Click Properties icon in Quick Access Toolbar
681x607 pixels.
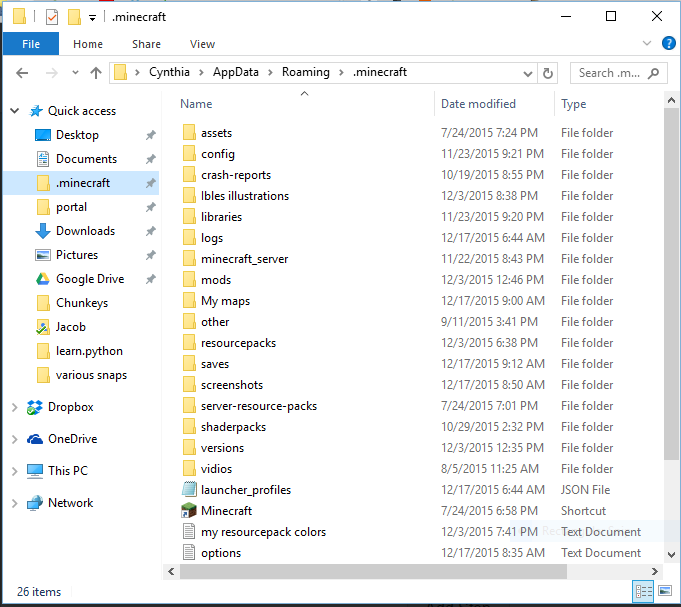[x=52, y=17]
